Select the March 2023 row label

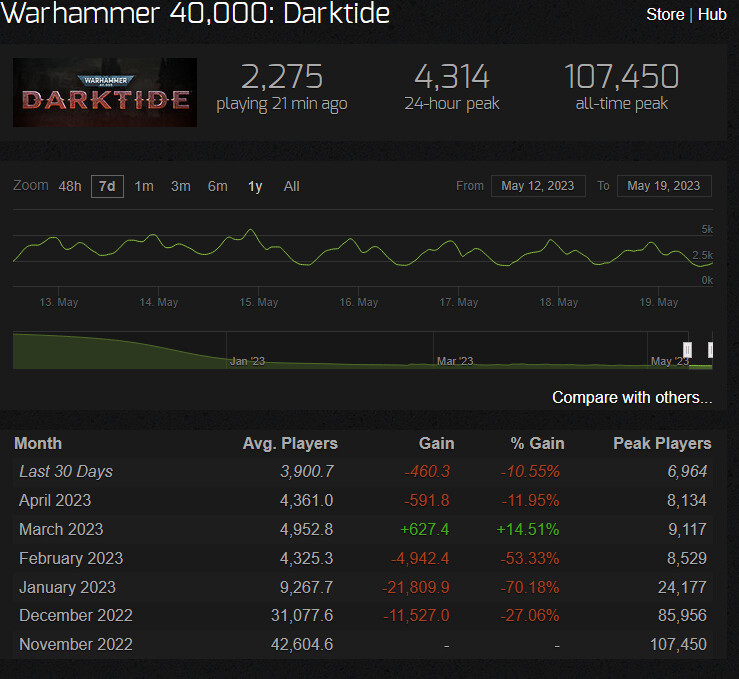(x=61, y=530)
